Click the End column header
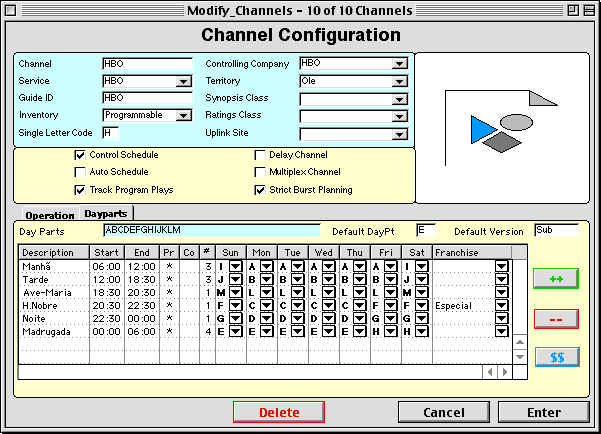The image size is (601, 434). 142,253
